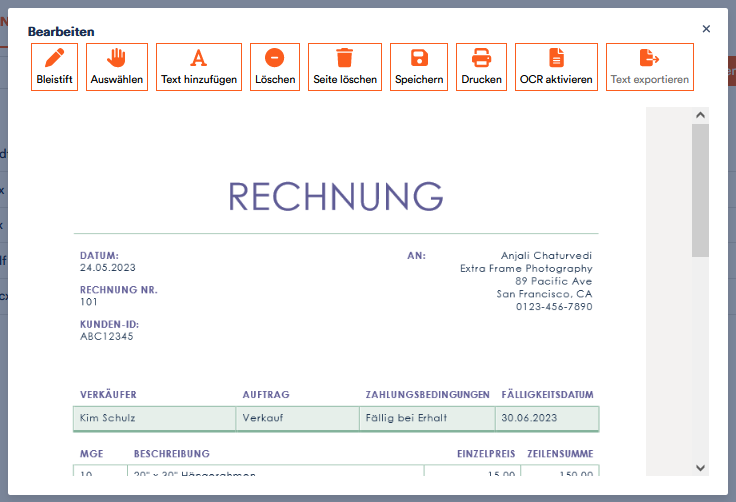736x502 pixels.
Task: Click the scrollbar up arrow
Action: click(x=700, y=115)
